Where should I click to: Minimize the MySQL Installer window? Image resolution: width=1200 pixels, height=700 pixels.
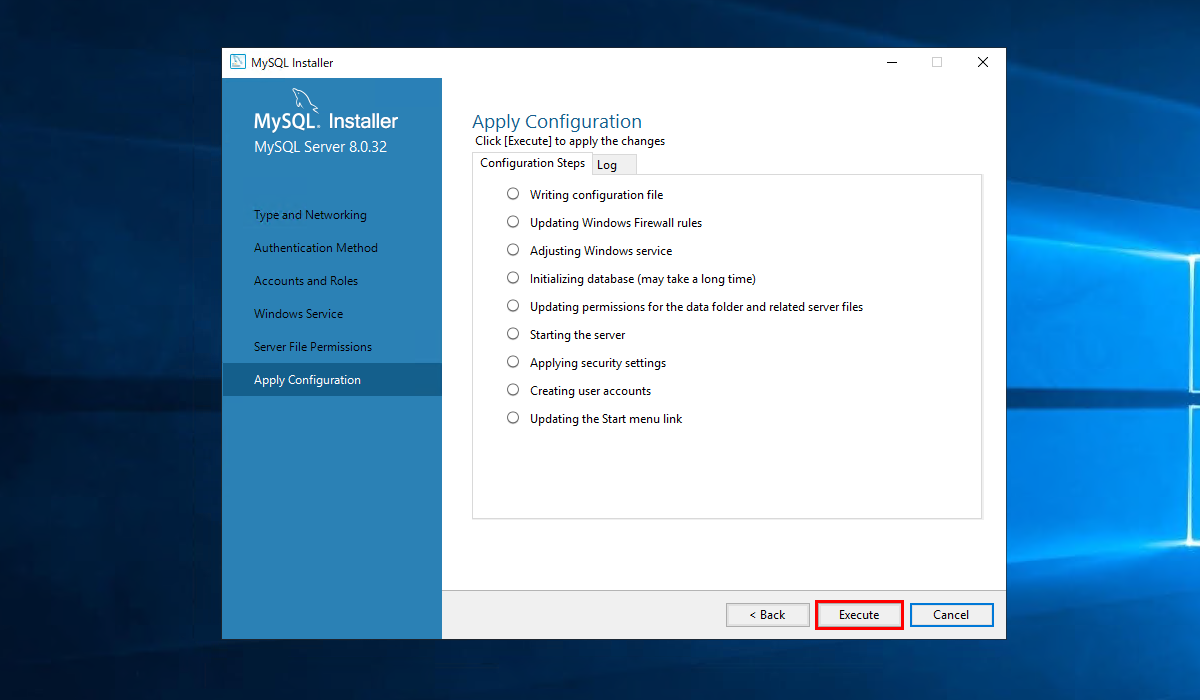pos(891,62)
